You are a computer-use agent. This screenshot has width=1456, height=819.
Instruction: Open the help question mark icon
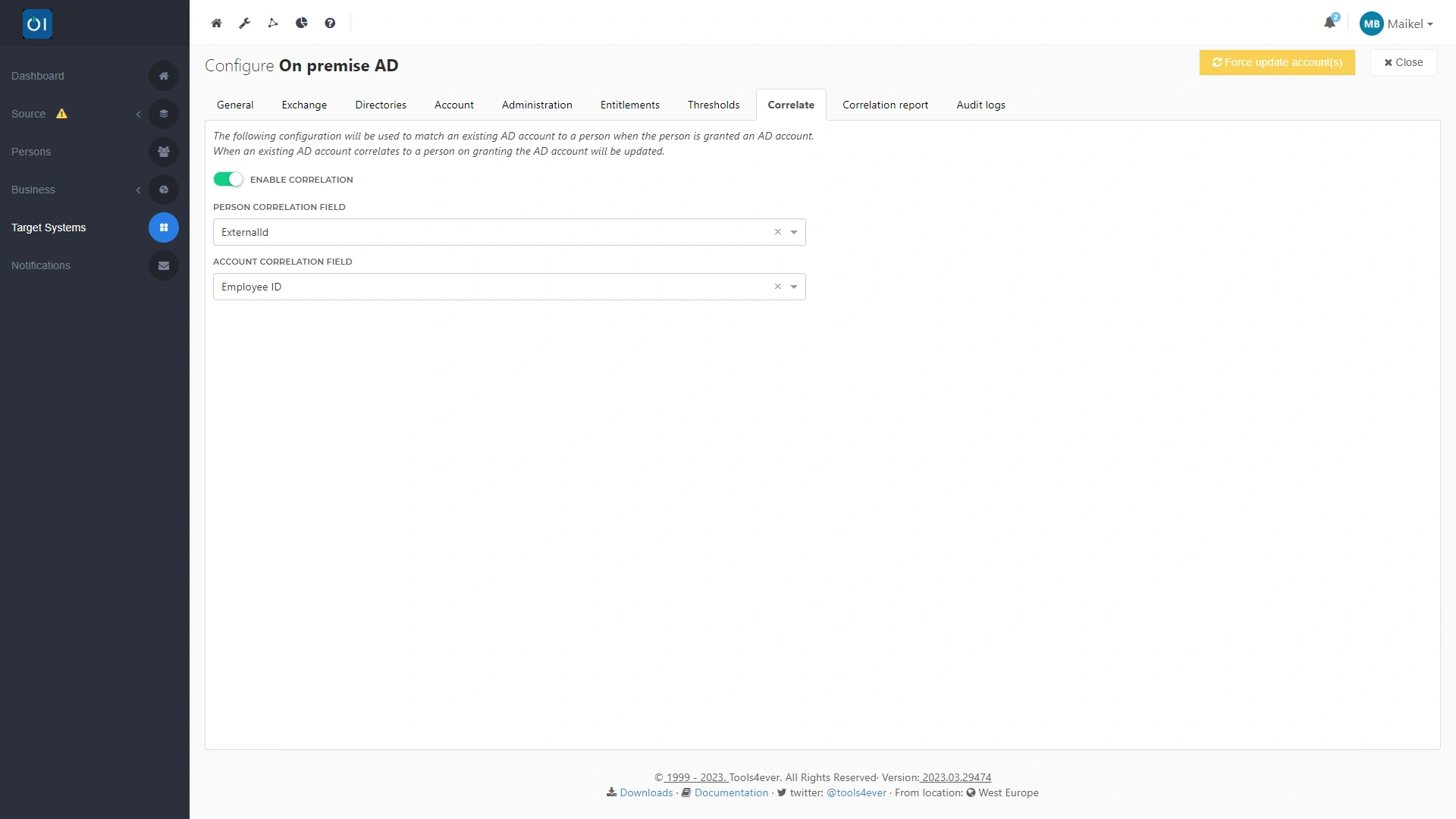tap(330, 24)
